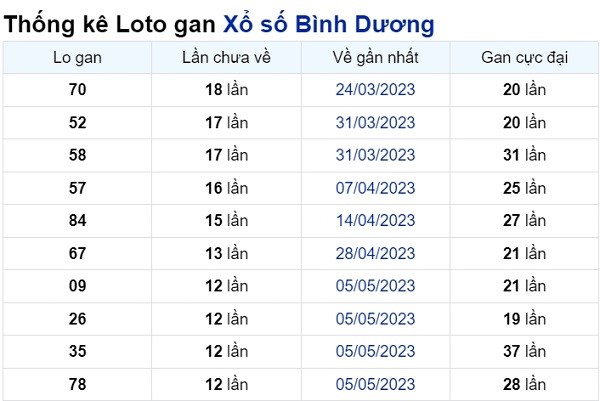This screenshot has width=600, height=401.
Task: Click the lo gan number 84 cell
Action: (x=77, y=220)
